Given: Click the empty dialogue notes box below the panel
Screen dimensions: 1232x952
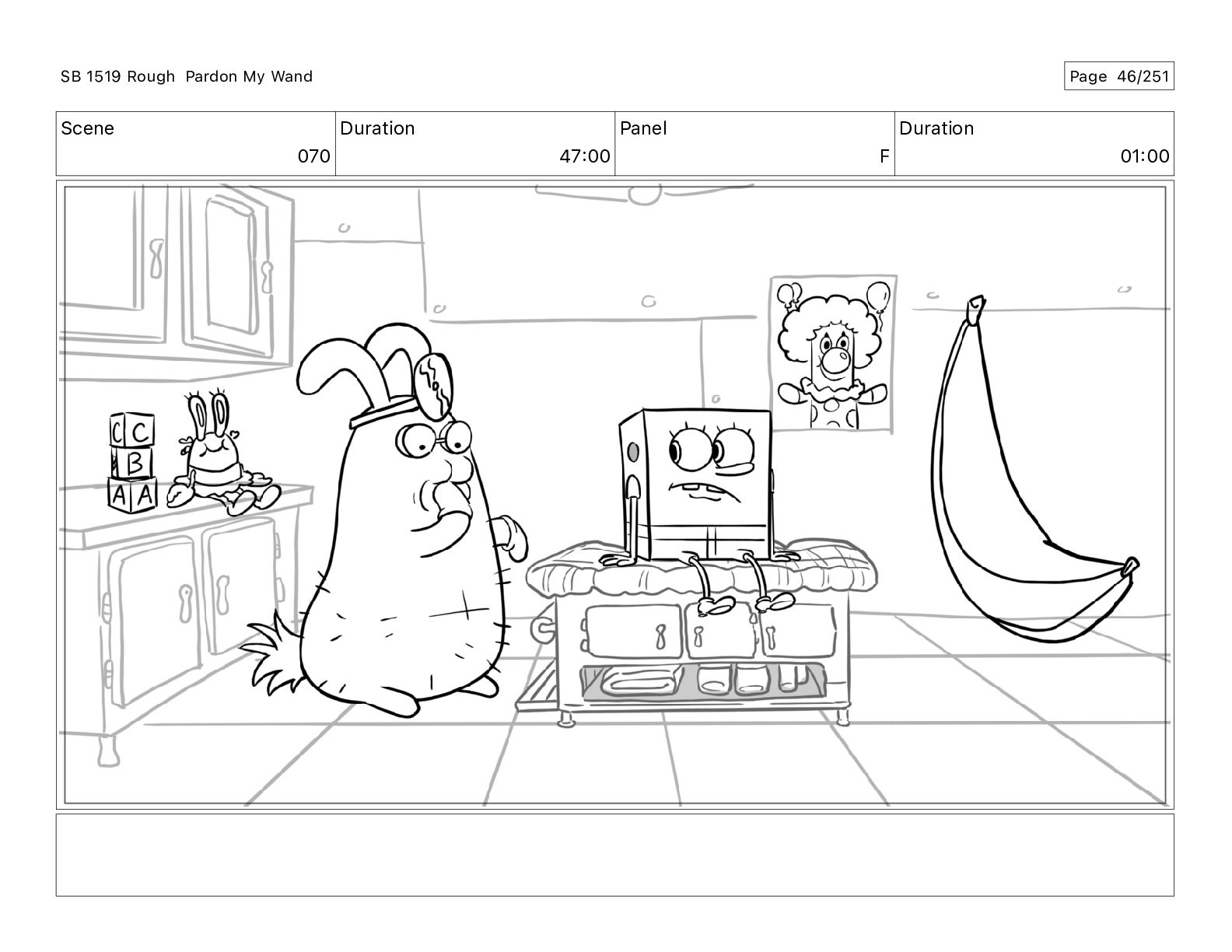Looking at the screenshot, I should tap(614, 855).
